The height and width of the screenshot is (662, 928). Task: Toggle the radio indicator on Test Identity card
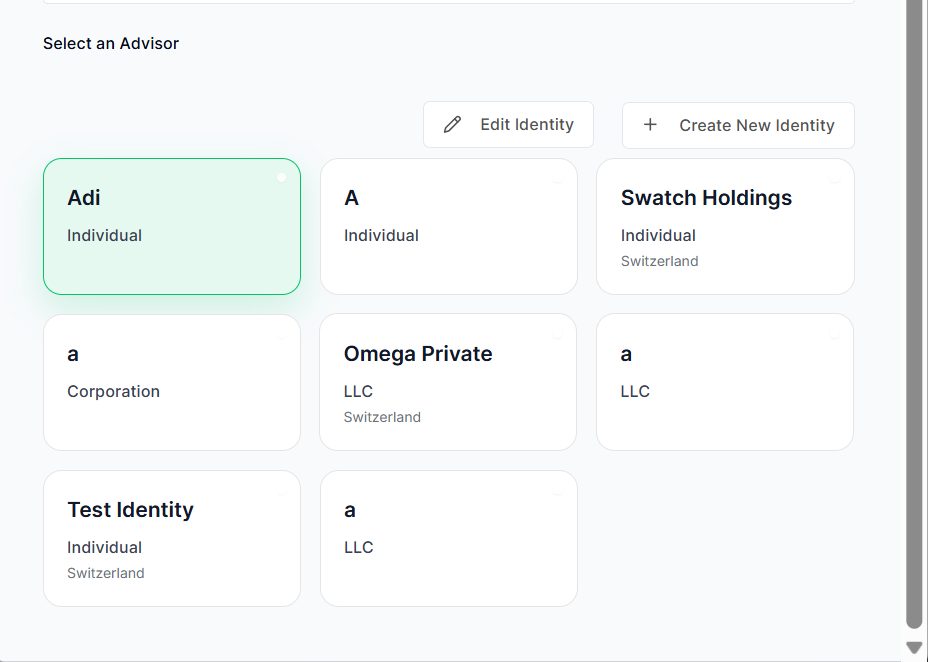pos(281,490)
